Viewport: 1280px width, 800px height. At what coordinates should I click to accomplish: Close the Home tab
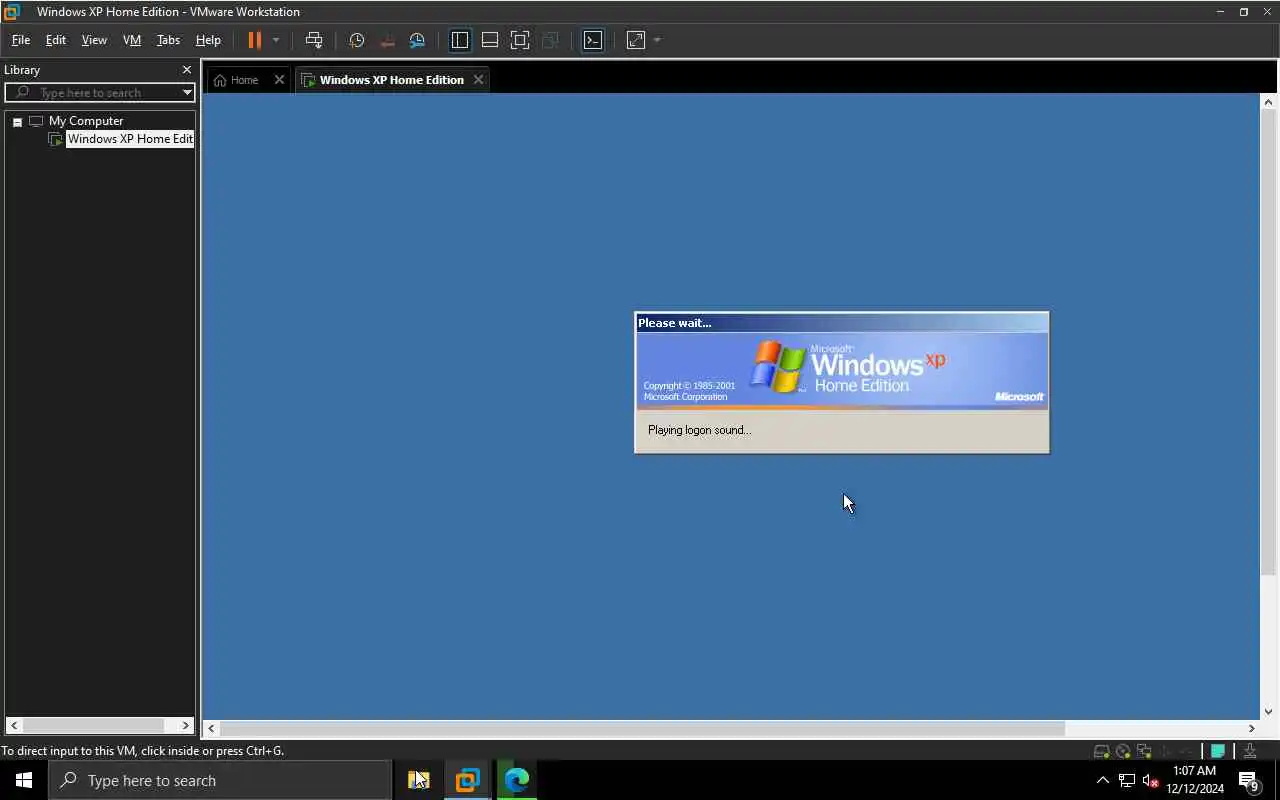point(279,80)
